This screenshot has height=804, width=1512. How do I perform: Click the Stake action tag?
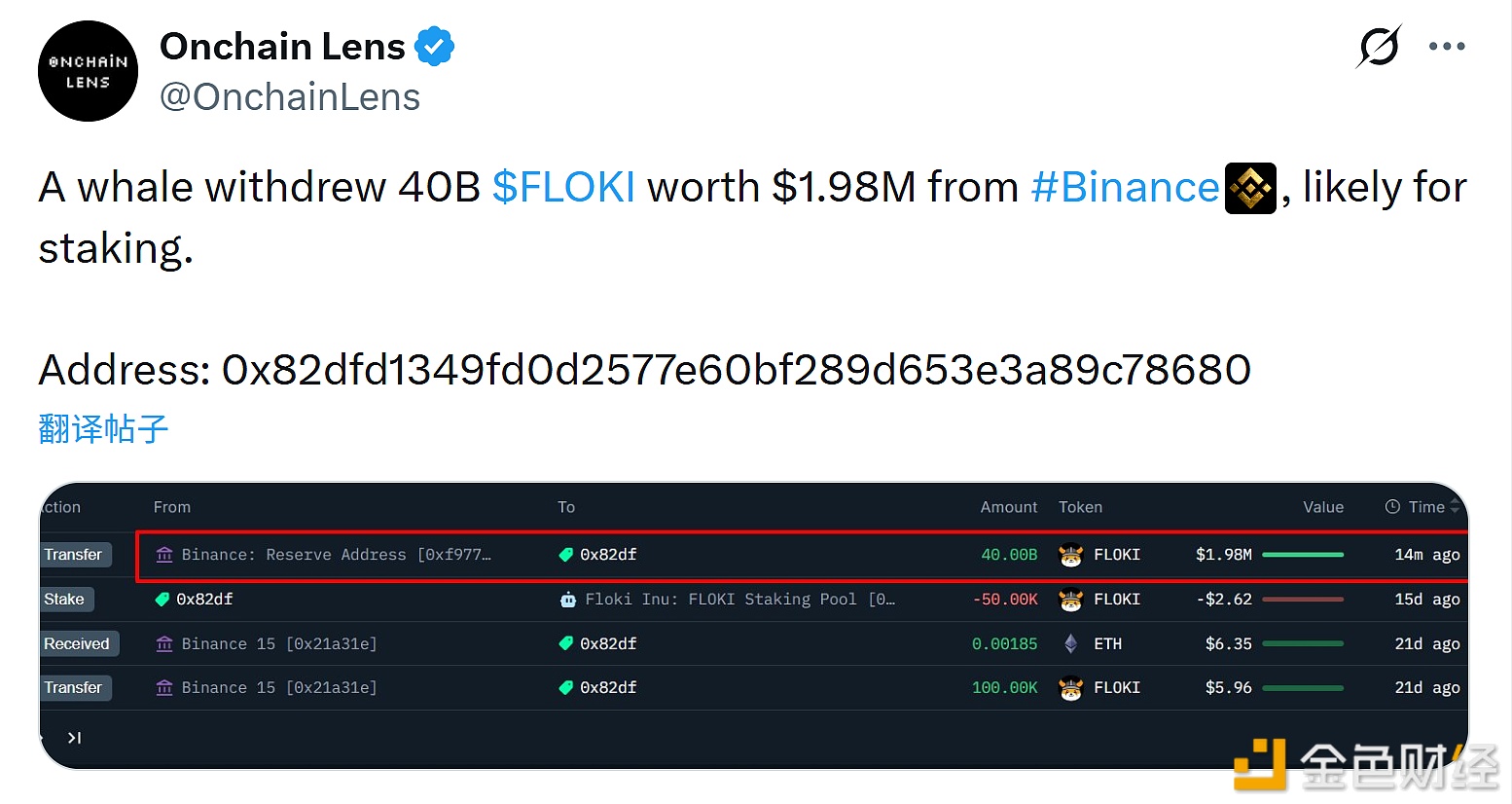65,600
